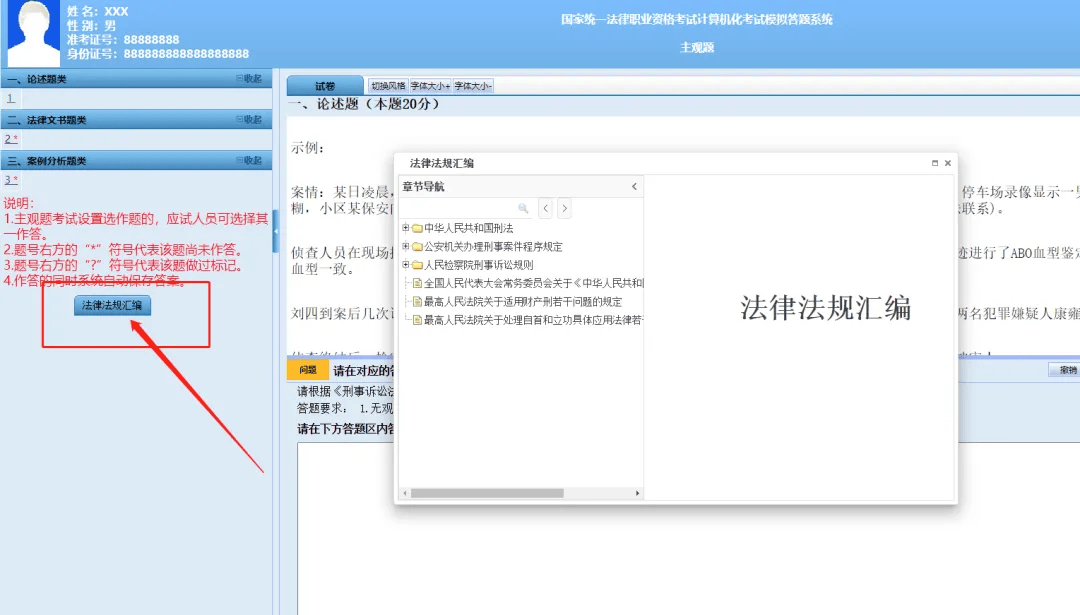Click the 法律法规汇编 button in left panel
The height and width of the screenshot is (615, 1080).
coord(112,305)
